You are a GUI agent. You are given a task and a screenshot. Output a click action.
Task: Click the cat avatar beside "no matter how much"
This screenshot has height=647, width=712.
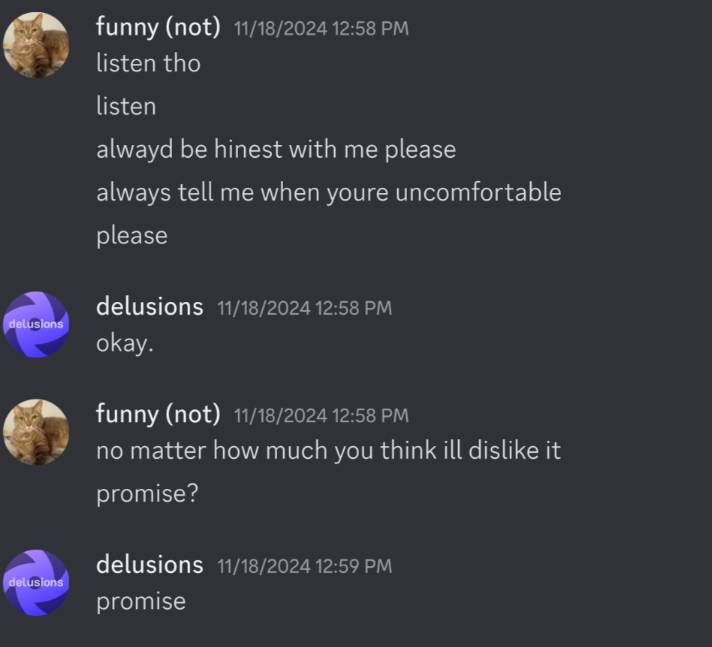click(37, 432)
